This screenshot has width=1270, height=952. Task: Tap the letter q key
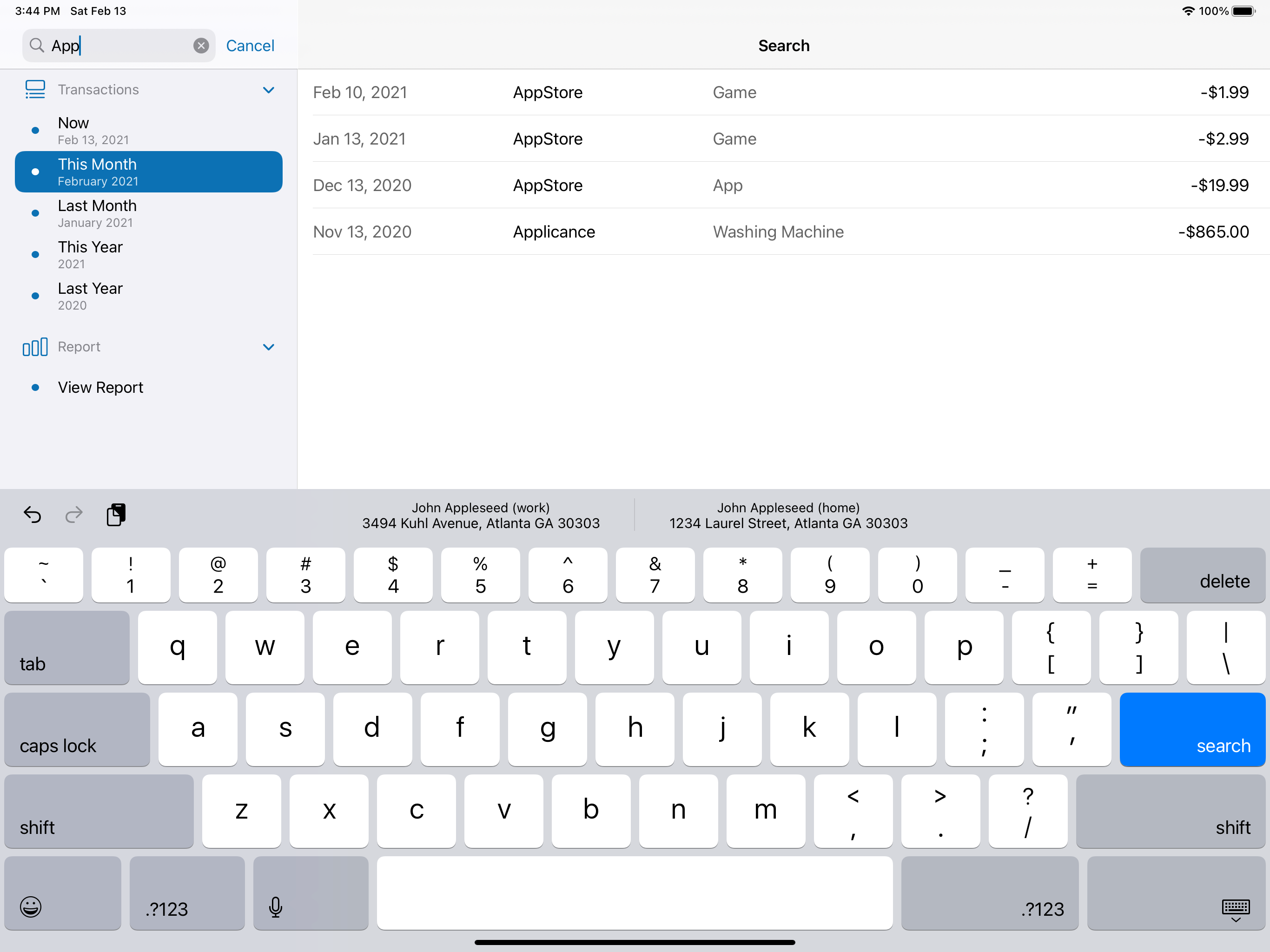178,648
